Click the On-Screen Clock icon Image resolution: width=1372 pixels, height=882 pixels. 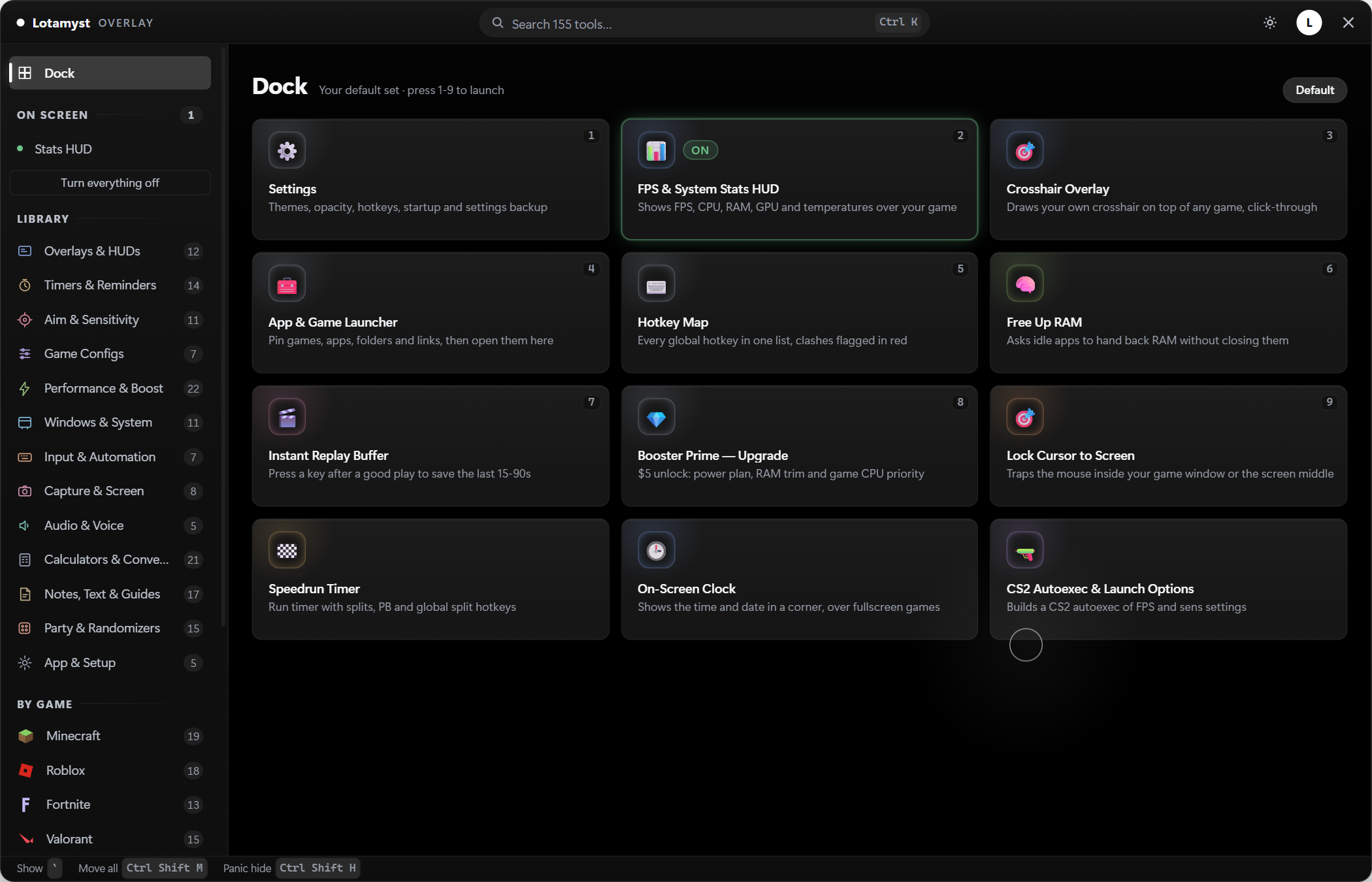pyautogui.click(x=656, y=551)
